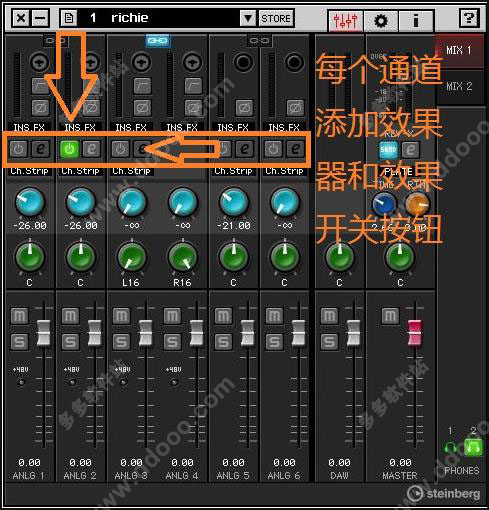The width and height of the screenshot is (489, 510).
Task: Turn on insert effect power for ANLG 1
Action: [x=18, y=149]
